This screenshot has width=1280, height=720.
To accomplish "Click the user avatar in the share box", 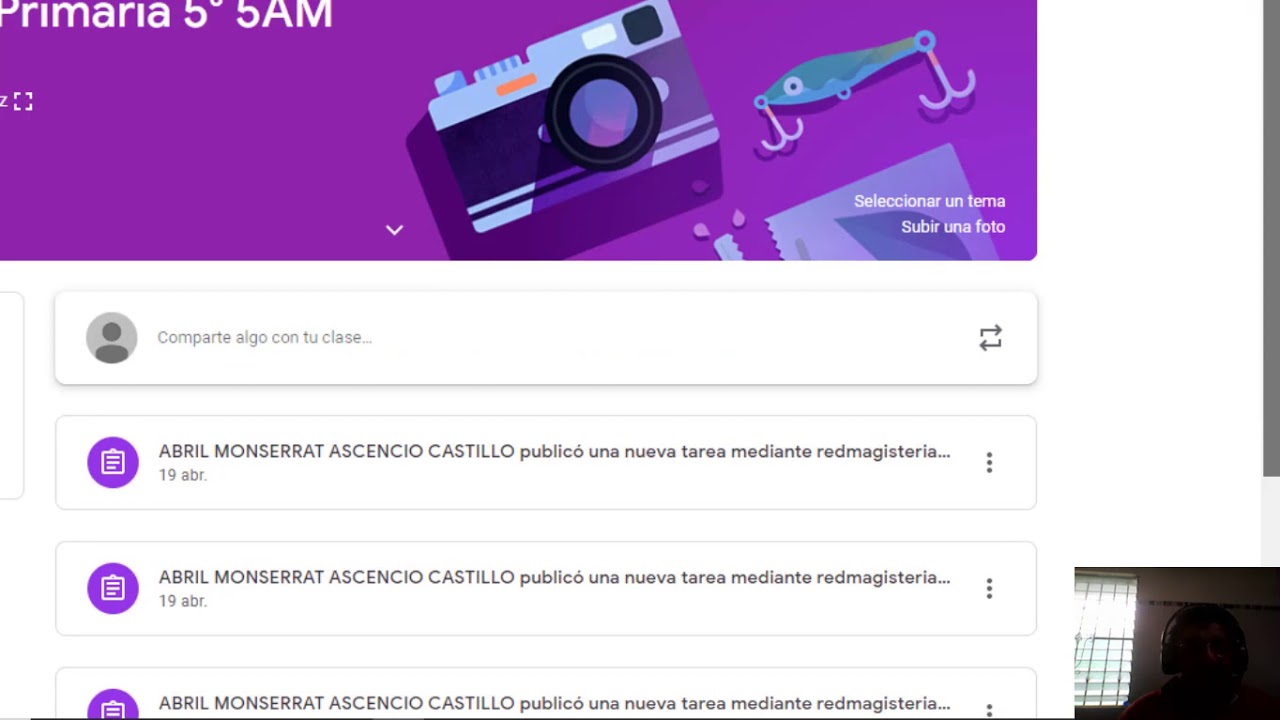I will tap(111, 338).
